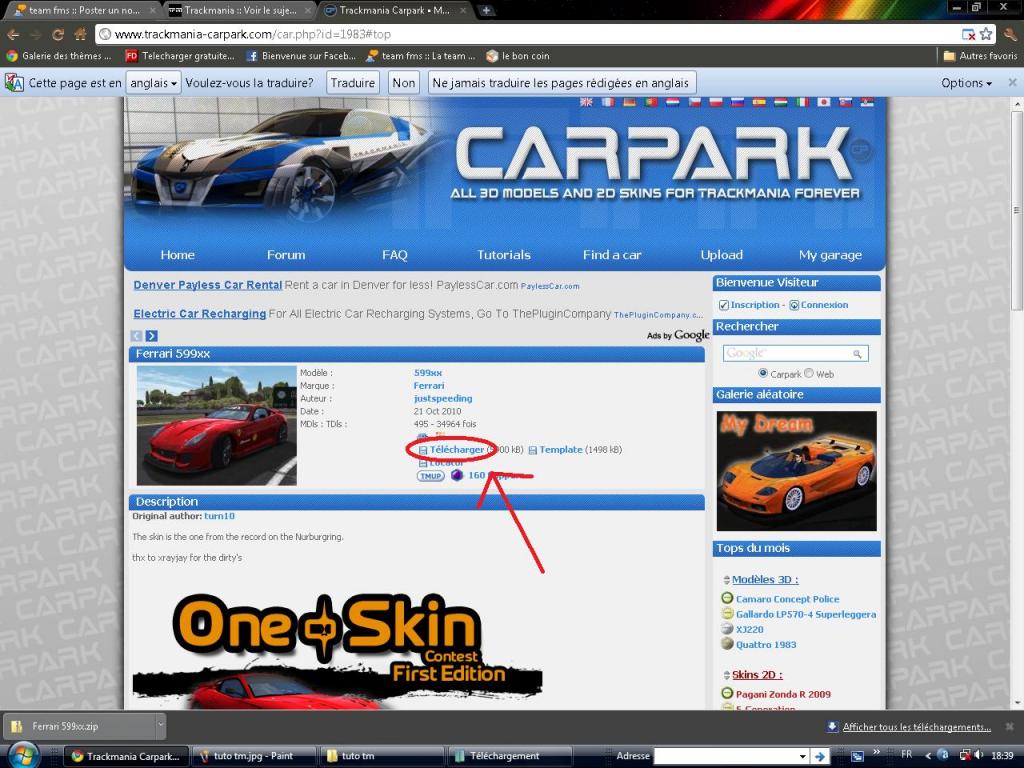Open the browser home page icon

click(x=80, y=34)
